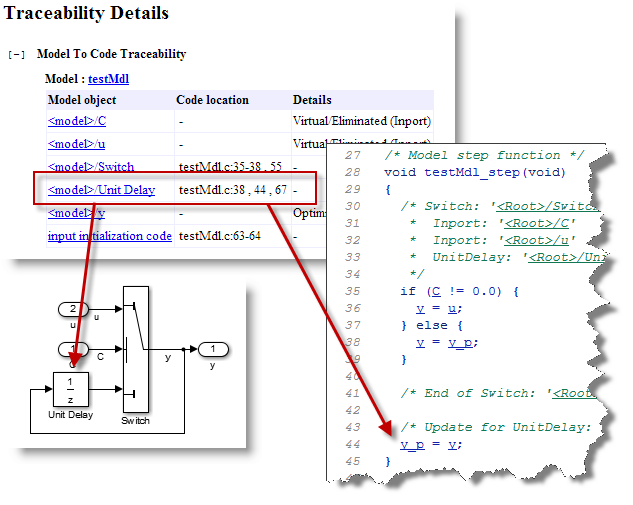This screenshot has width=633, height=505.
Task: Select the Unit Delay block in diagram
Action: pyautogui.click(x=70, y=388)
